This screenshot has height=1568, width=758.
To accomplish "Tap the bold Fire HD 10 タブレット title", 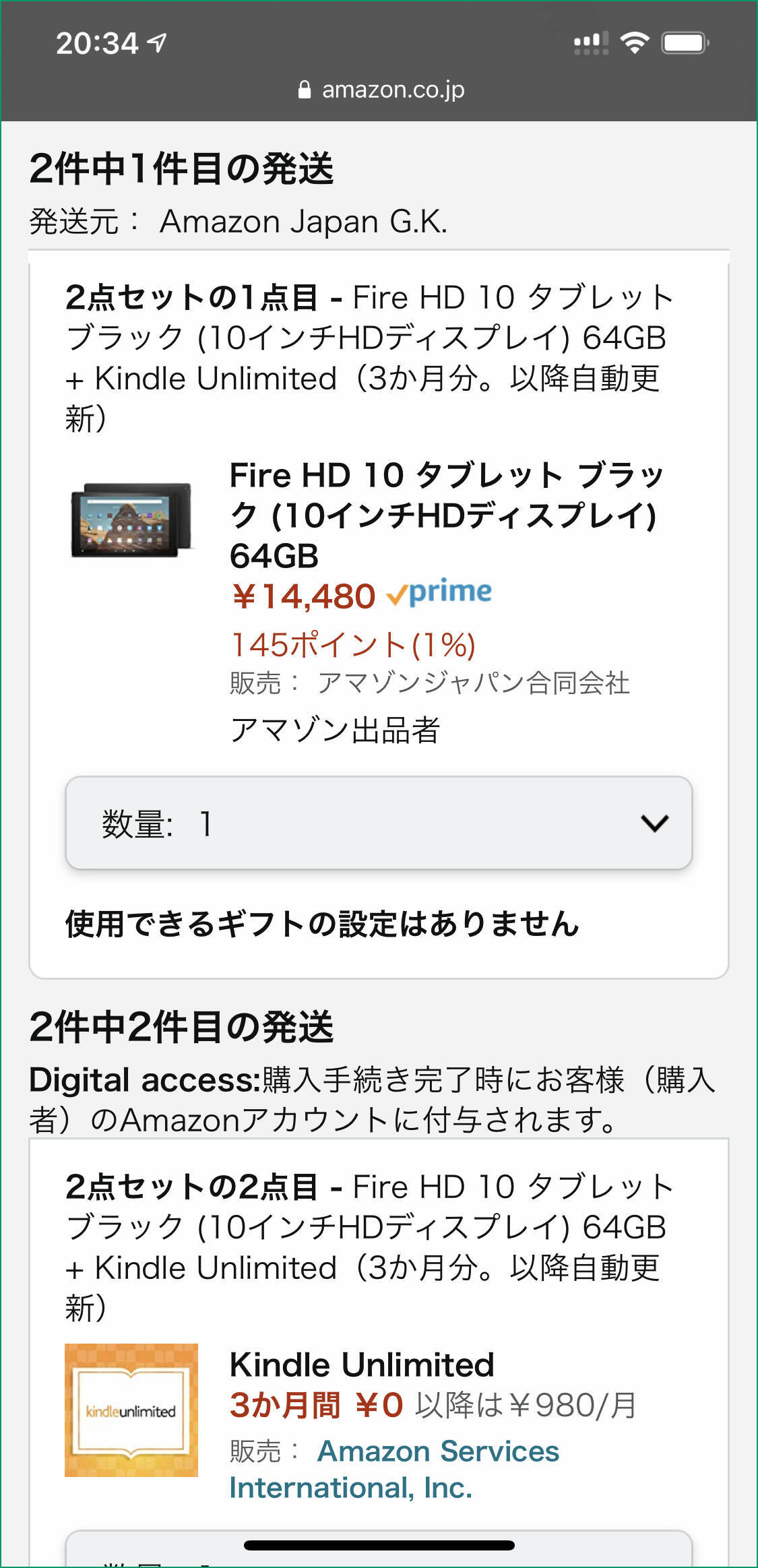I will point(446,515).
